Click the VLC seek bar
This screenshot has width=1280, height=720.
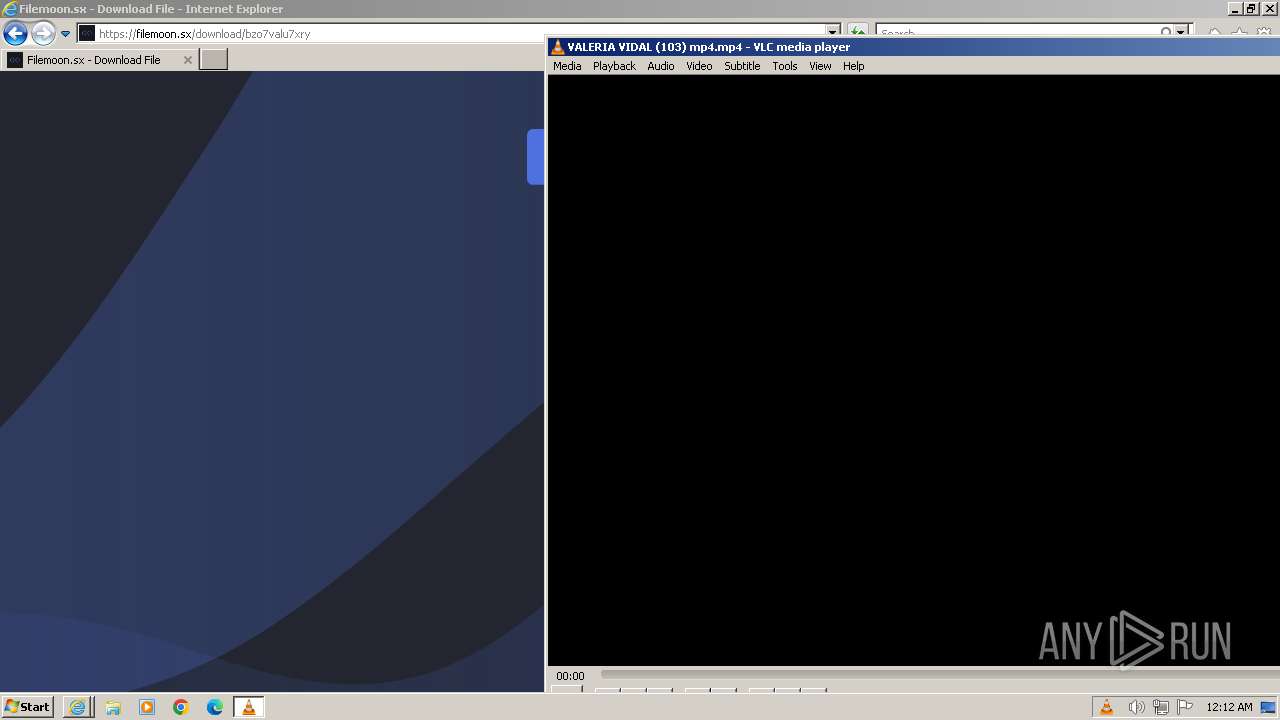pos(938,675)
